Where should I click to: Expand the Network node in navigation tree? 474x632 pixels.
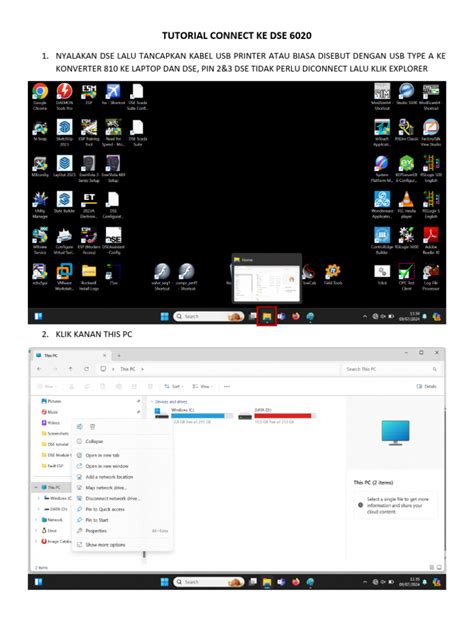click(37, 520)
